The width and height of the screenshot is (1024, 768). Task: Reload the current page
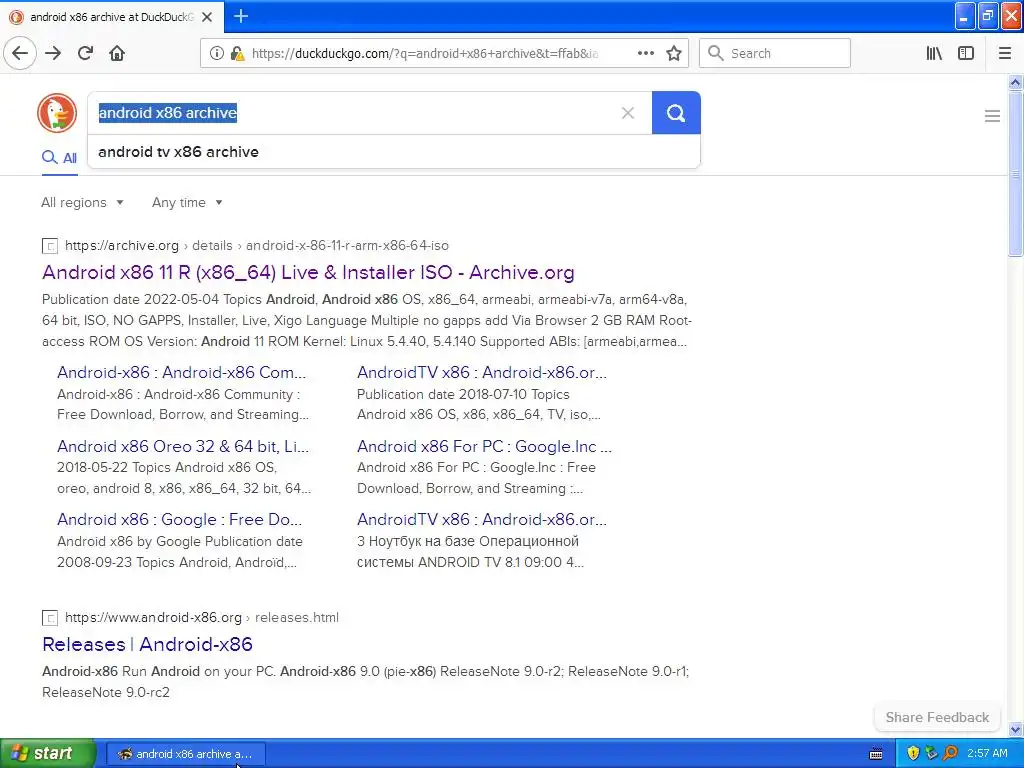[x=85, y=53]
